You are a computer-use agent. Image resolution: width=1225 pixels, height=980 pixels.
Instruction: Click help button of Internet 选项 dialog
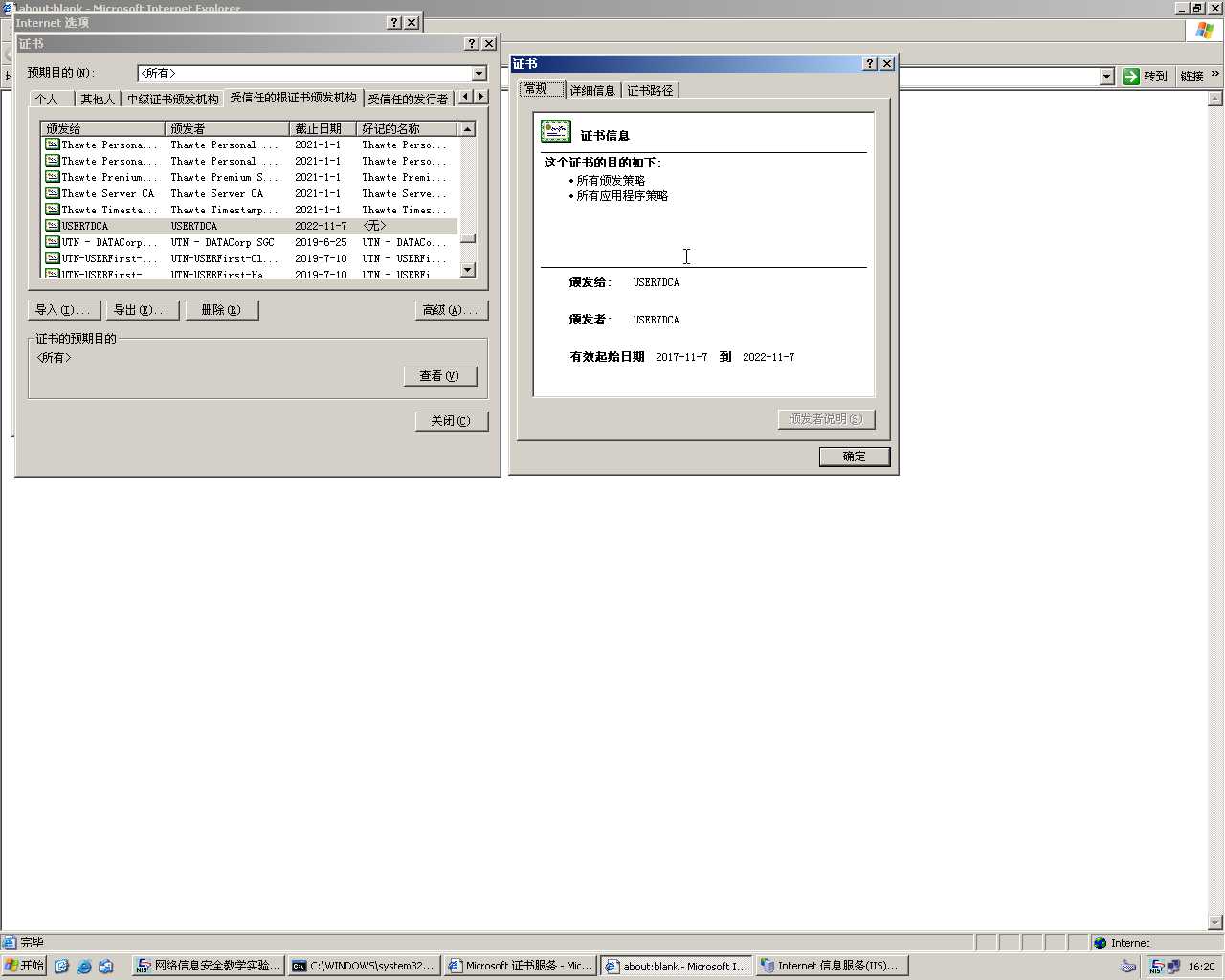[394, 23]
